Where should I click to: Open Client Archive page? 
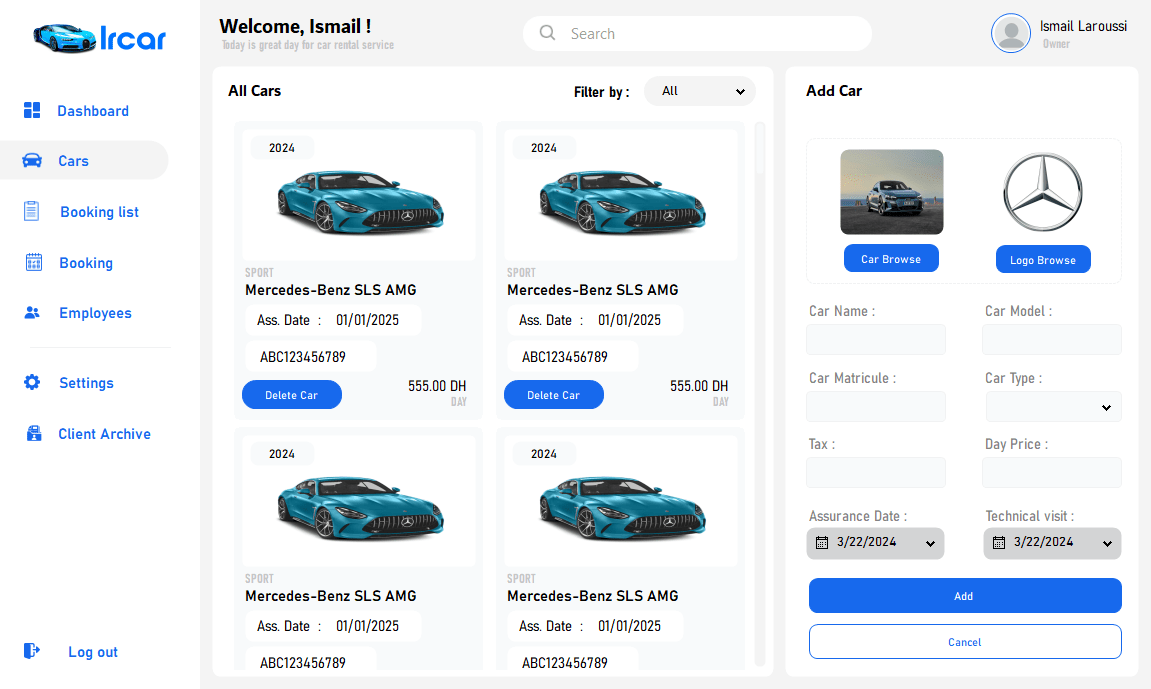point(104,434)
